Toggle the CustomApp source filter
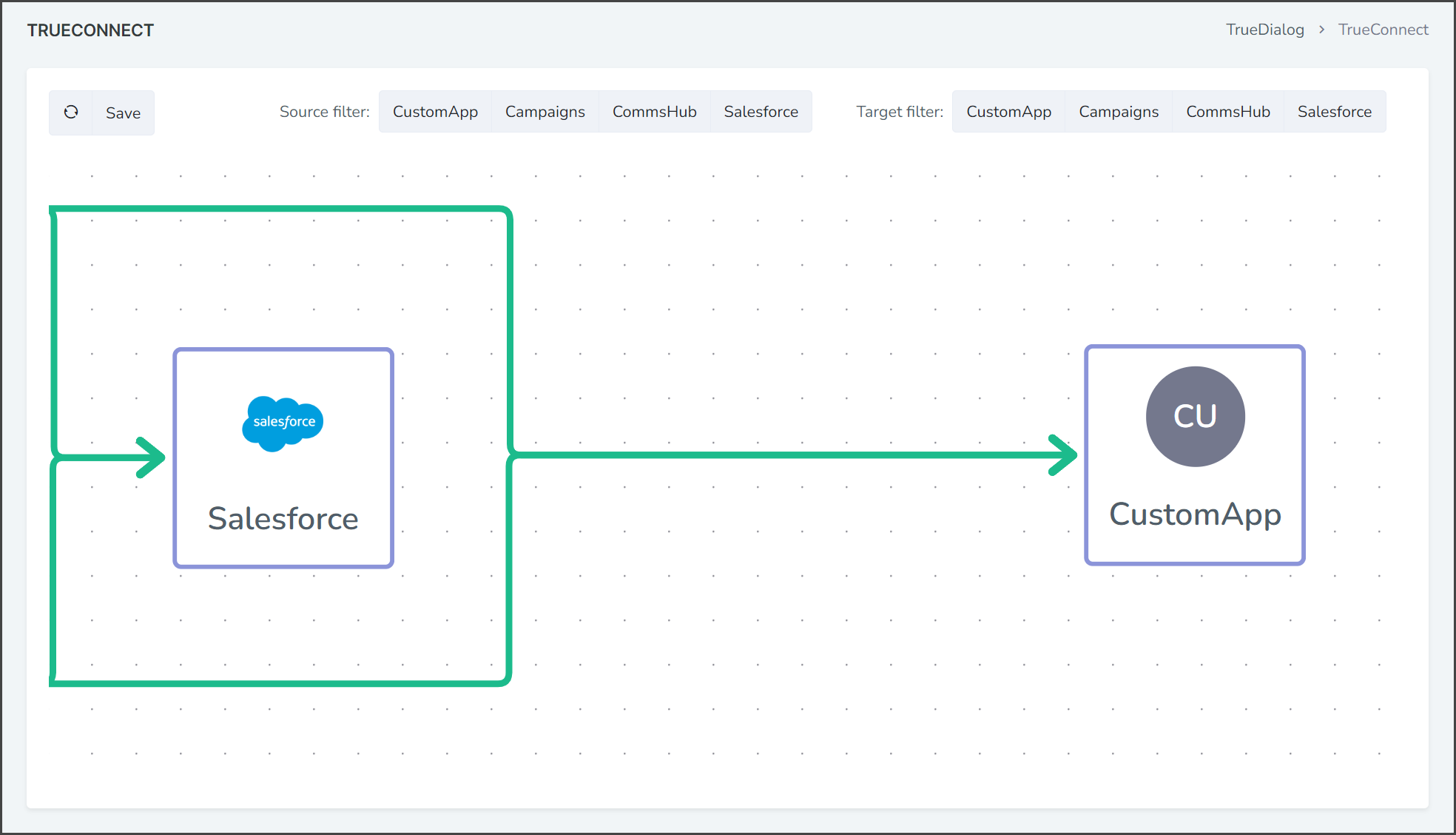Viewport: 1456px width, 835px height. point(435,112)
